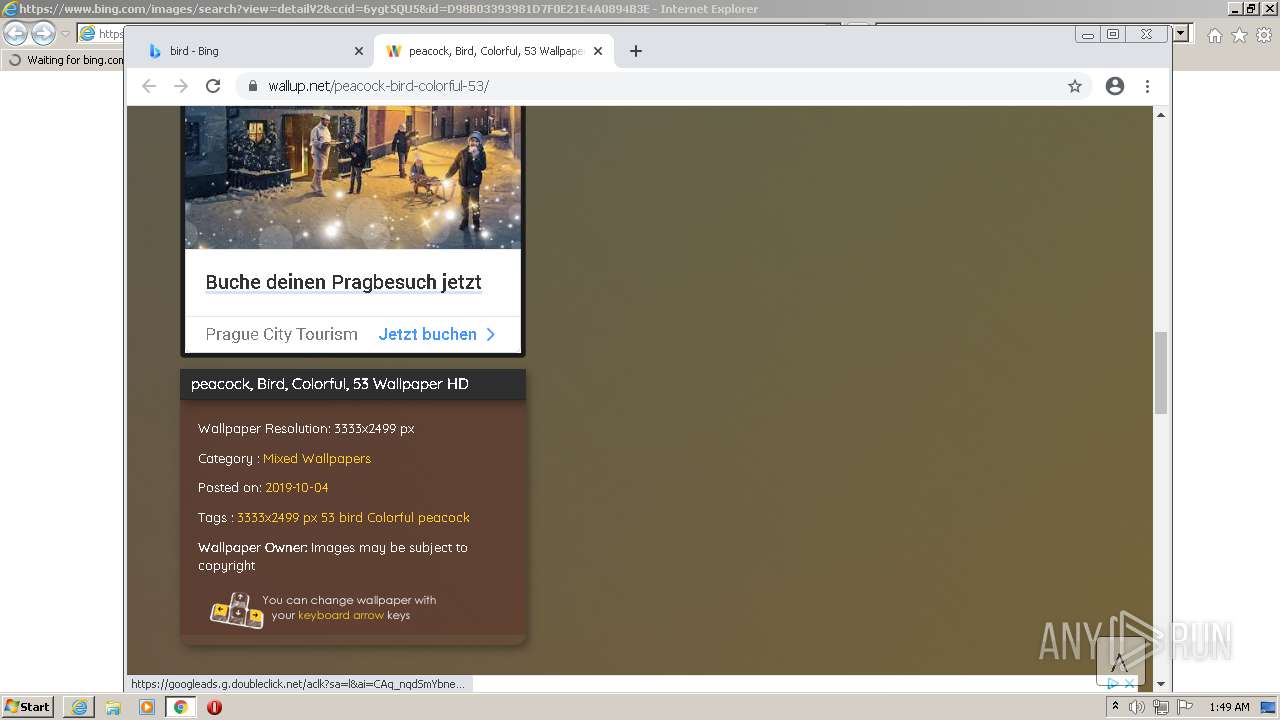
Task: Open the posted date 2019-10-04 link
Action: click(297, 488)
